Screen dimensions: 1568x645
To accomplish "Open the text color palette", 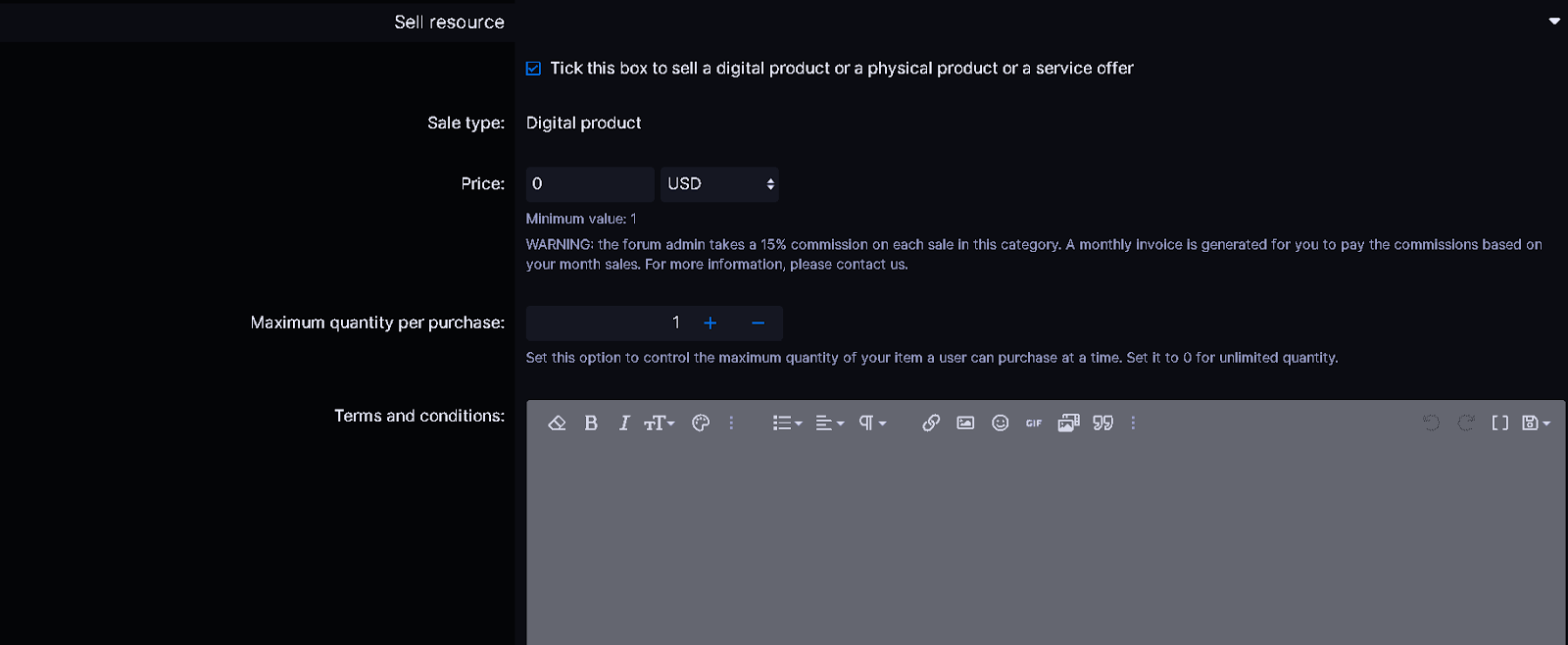I will [x=701, y=423].
